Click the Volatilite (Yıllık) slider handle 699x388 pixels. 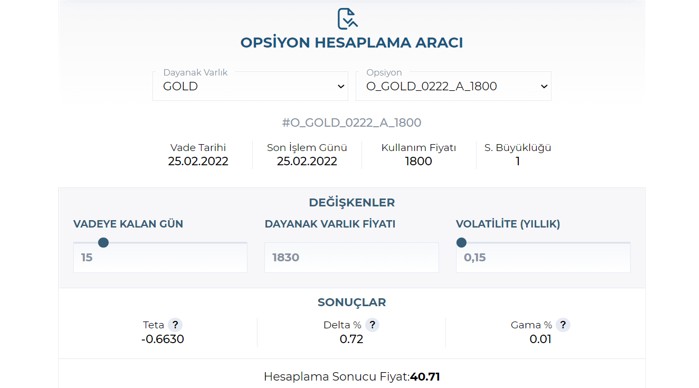point(461,243)
